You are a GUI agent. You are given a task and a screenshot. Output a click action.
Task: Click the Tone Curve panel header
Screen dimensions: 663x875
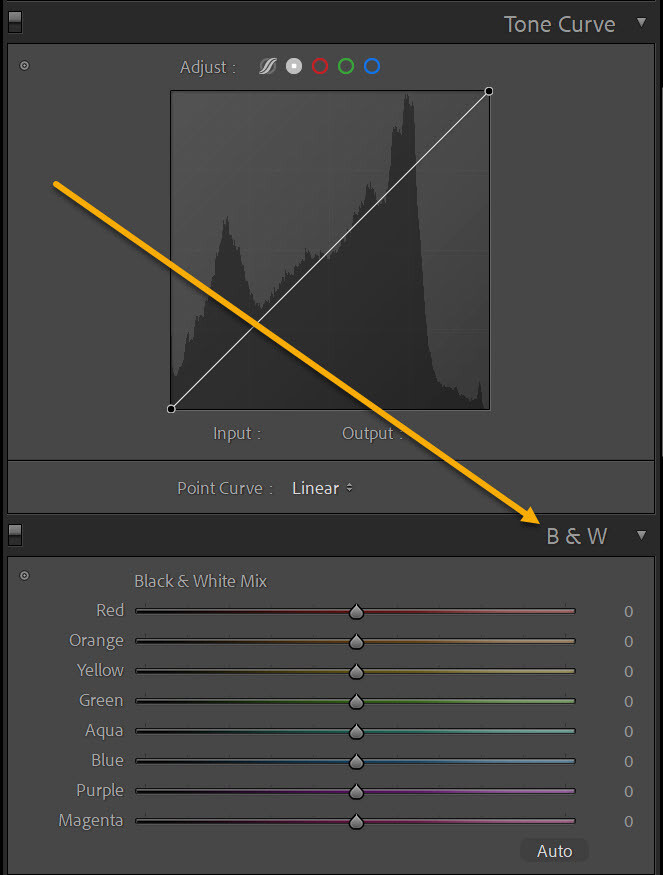pos(560,23)
